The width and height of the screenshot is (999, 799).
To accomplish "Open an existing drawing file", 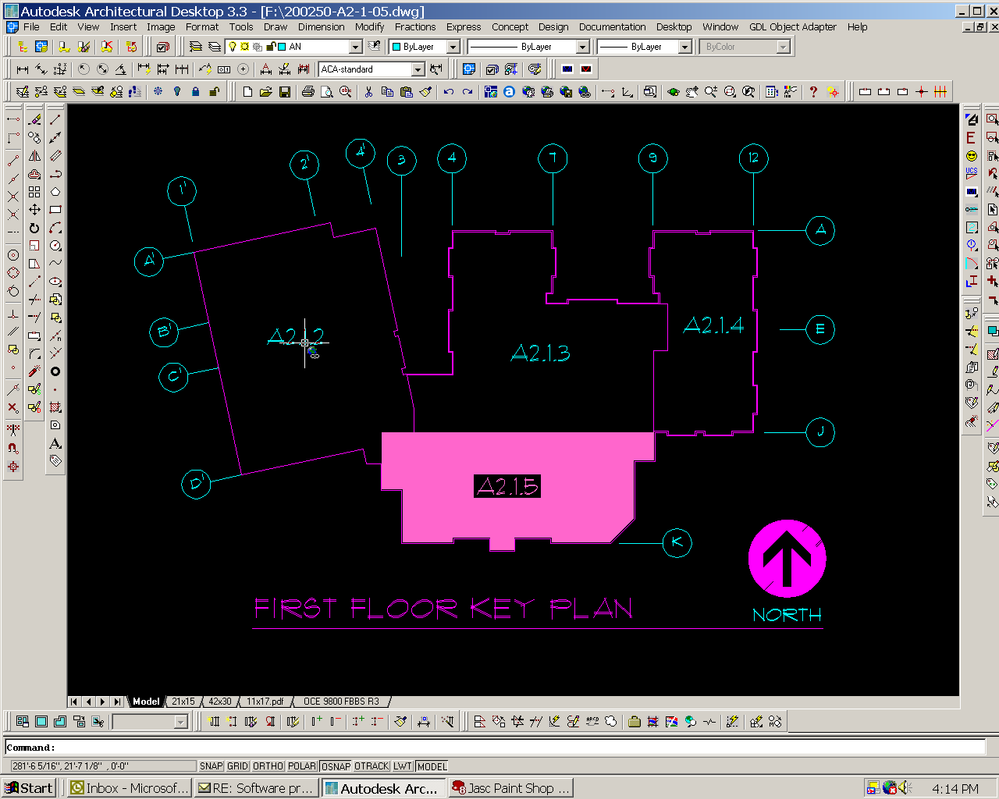I will (x=267, y=91).
